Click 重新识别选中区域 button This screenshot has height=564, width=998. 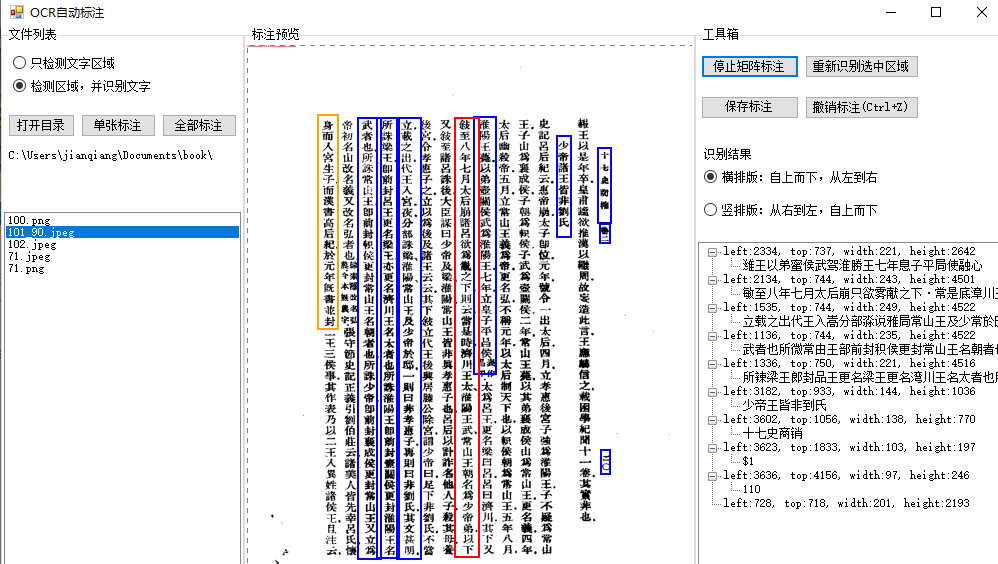[861, 66]
